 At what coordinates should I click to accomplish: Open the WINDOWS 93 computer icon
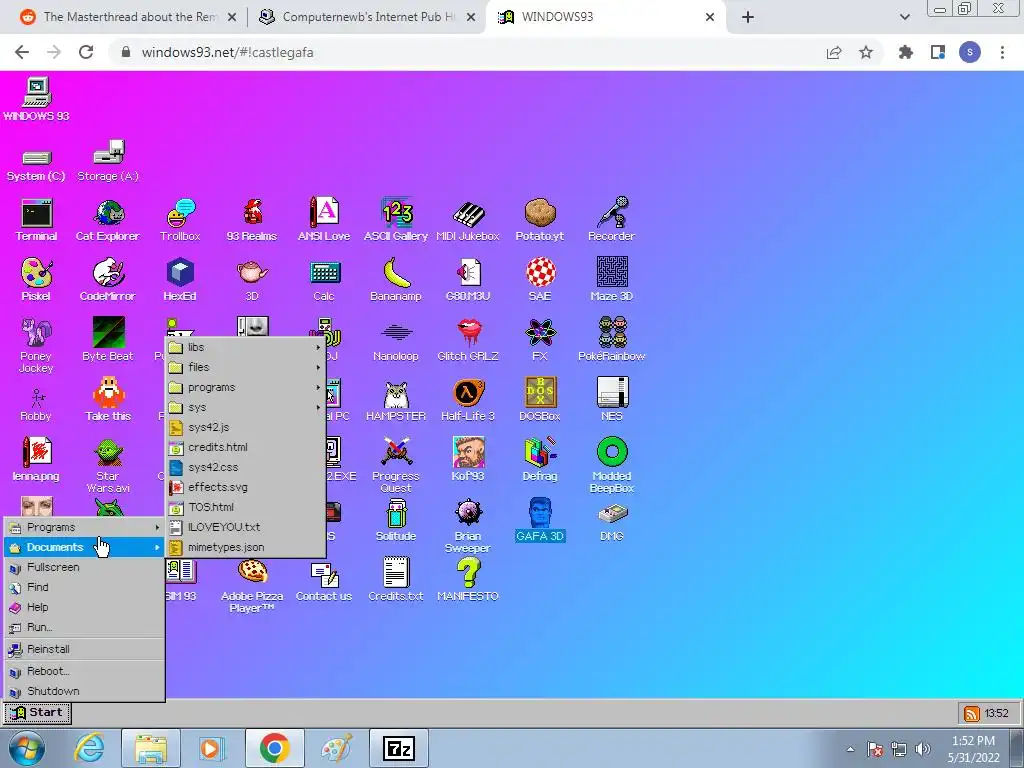tap(37, 99)
